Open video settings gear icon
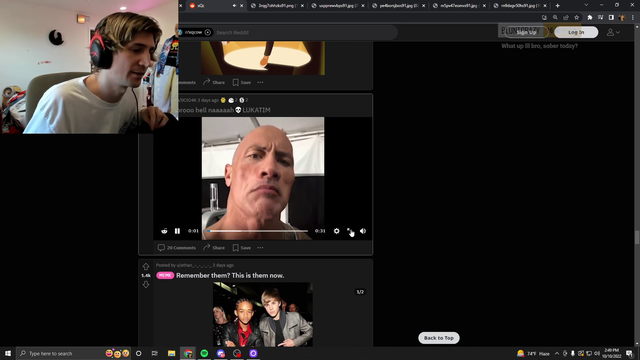Screen dimensions: 640x360 click(336, 231)
